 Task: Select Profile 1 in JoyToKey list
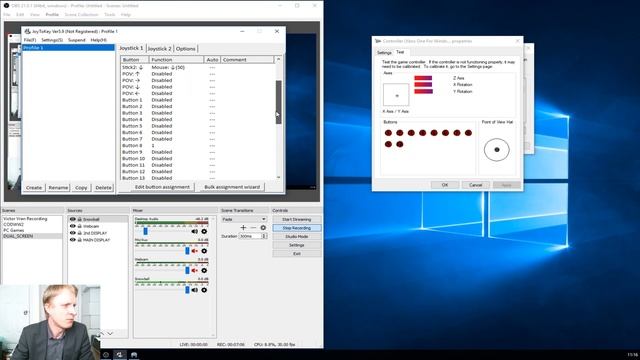coord(69,48)
